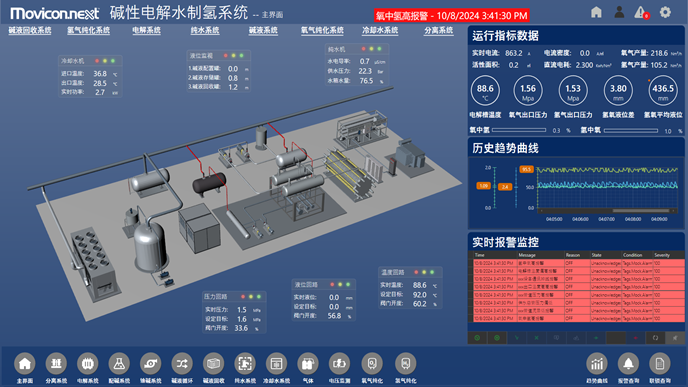The height and width of the screenshot is (387, 688).
Task: Open the 配碱系统 flask icon
Action: click(x=119, y=364)
